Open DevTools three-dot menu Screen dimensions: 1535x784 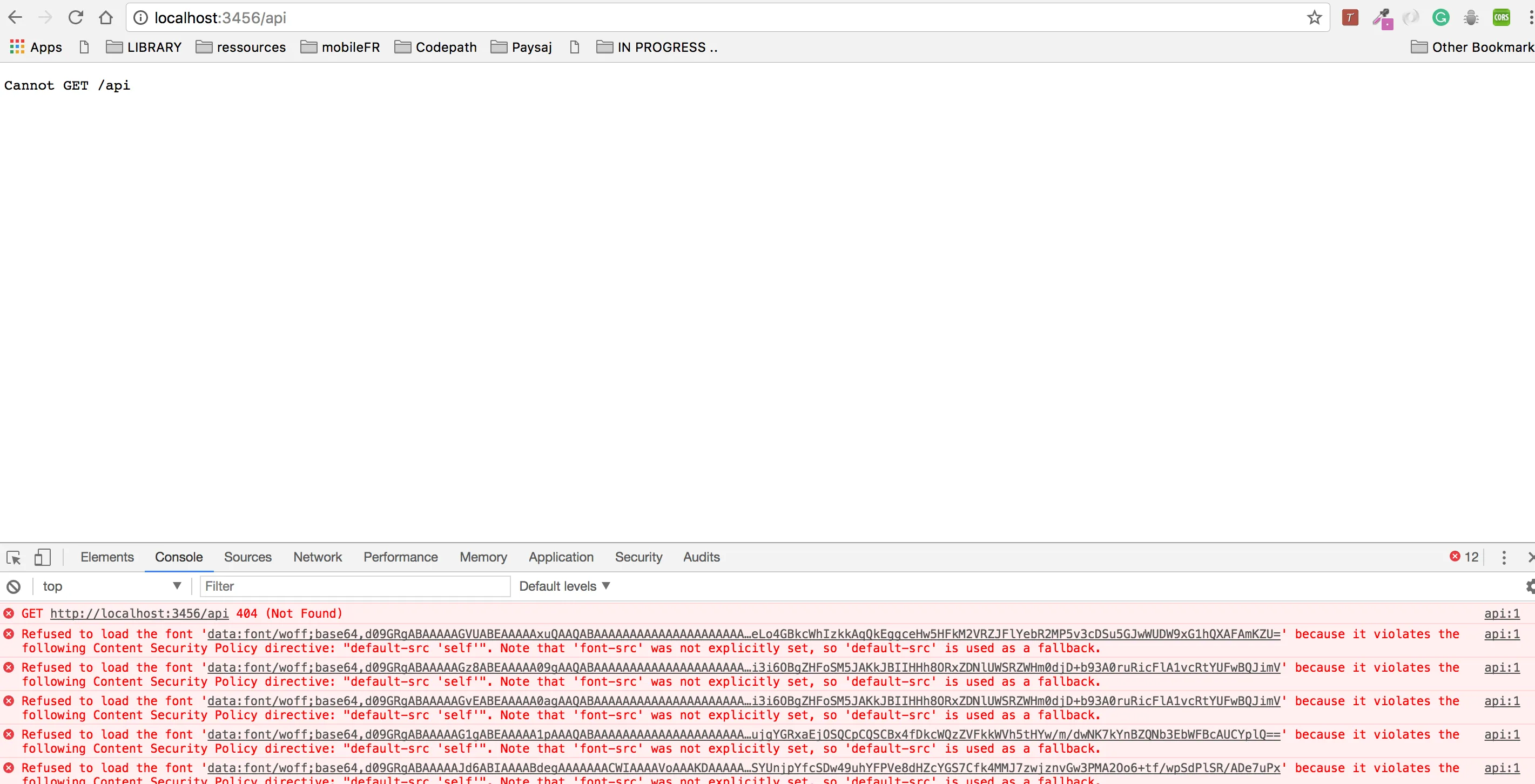point(1504,557)
